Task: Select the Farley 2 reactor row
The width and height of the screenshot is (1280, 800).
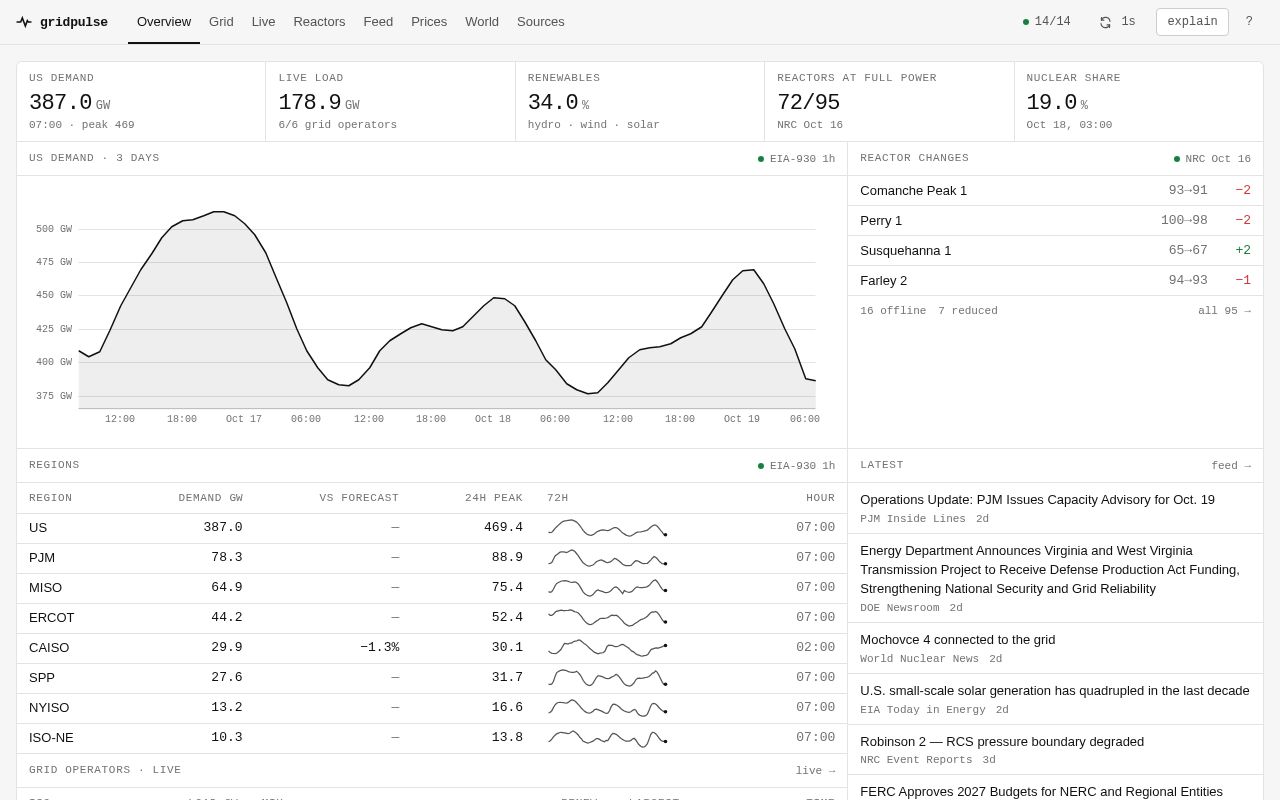Action: 1055,281
